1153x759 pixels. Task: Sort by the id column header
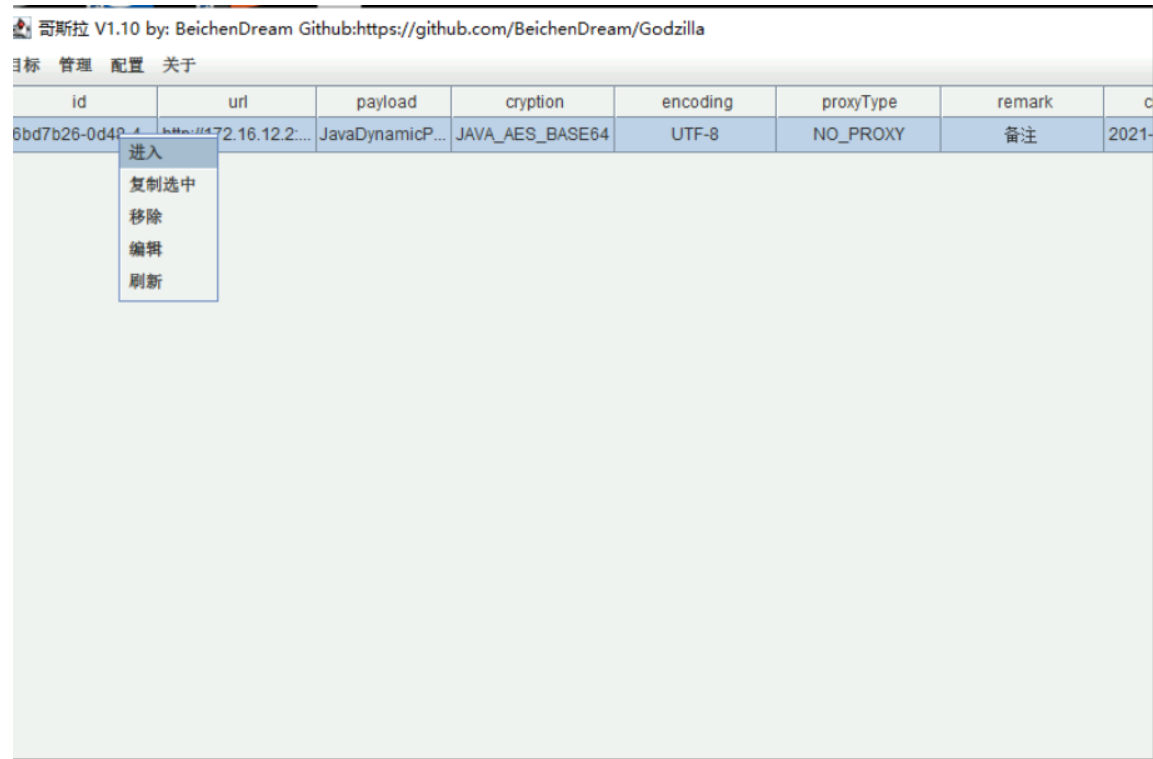[x=85, y=102]
